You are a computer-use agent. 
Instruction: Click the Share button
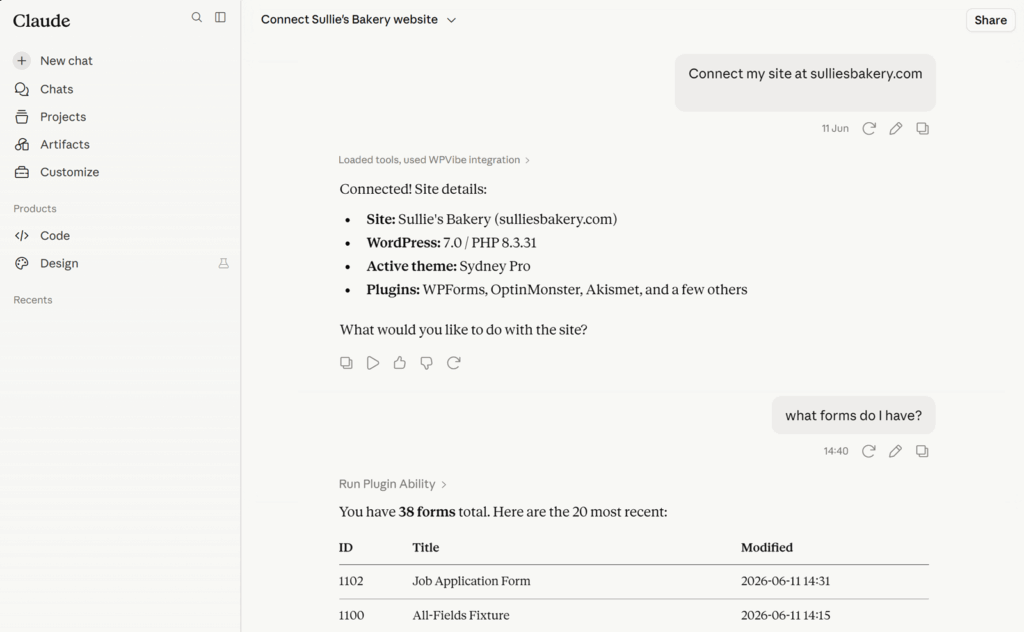990,20
